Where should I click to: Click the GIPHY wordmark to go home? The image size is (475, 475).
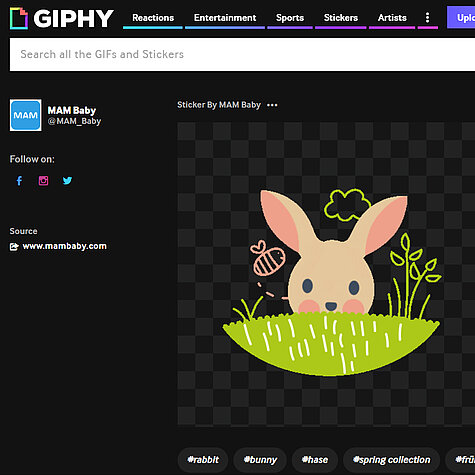pos(73,18)
